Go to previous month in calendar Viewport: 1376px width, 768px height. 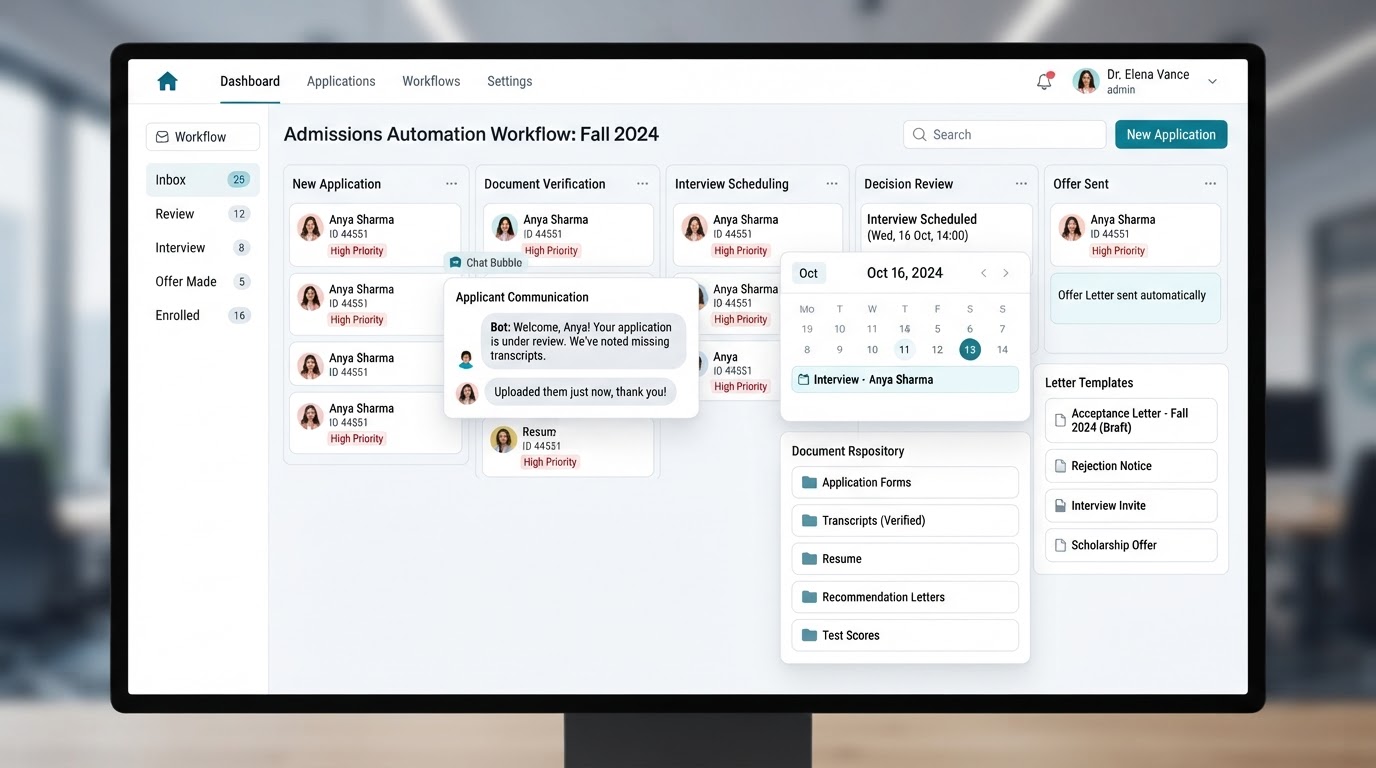[x=984, y=273]
